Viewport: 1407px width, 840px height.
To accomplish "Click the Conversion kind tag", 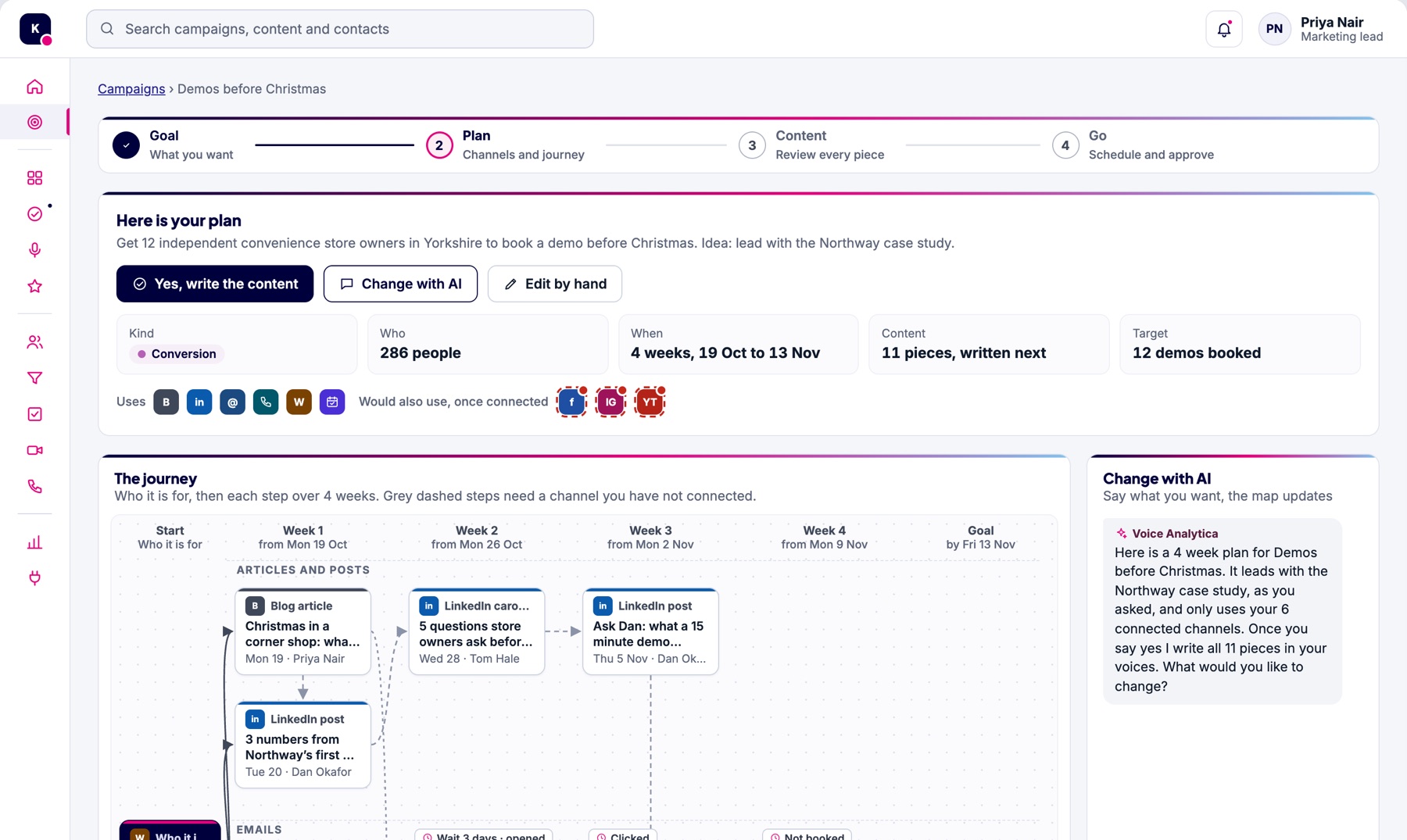I will click(x=177, y=354).
